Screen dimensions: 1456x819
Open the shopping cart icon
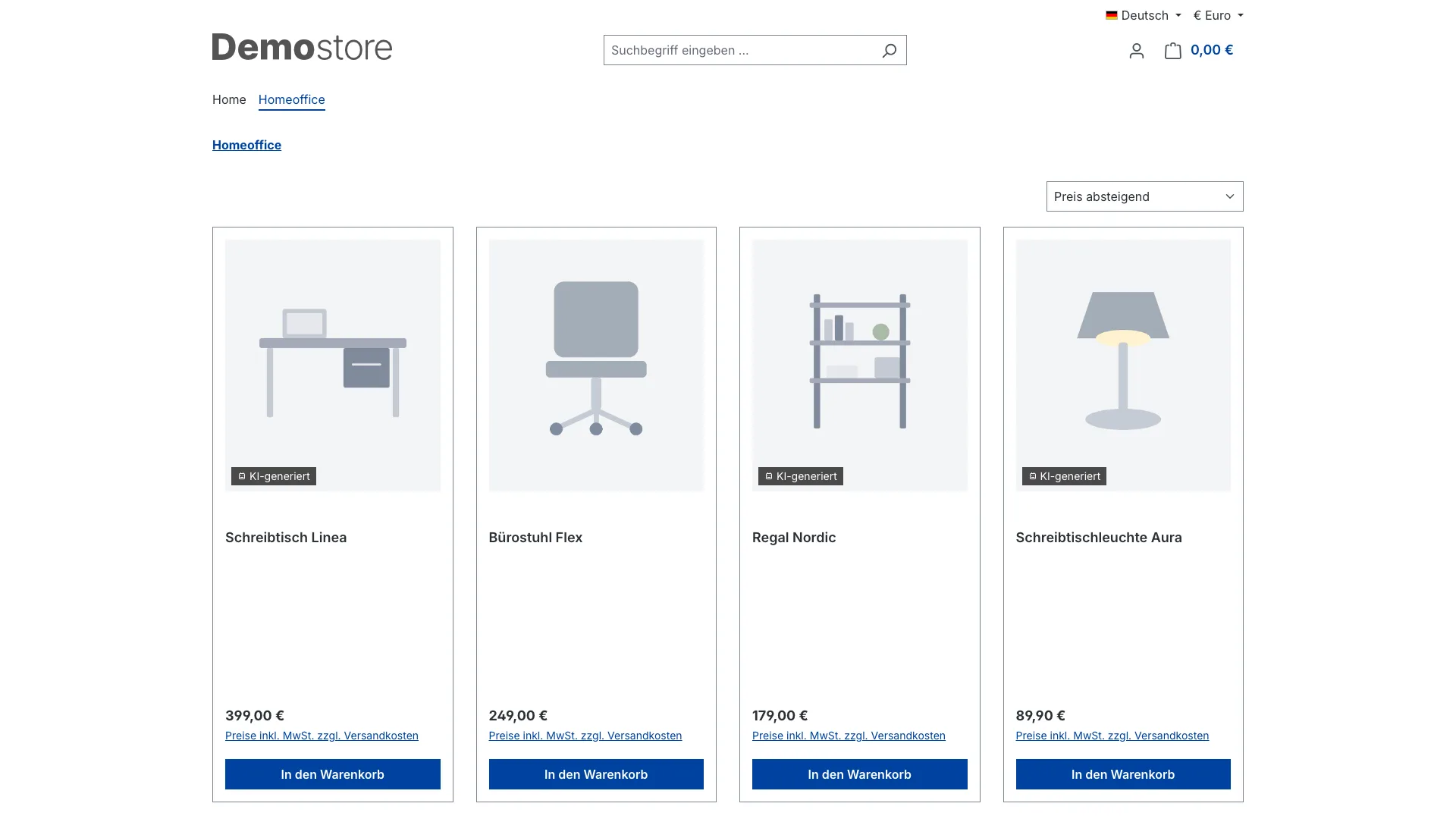tap(1172, 51)
